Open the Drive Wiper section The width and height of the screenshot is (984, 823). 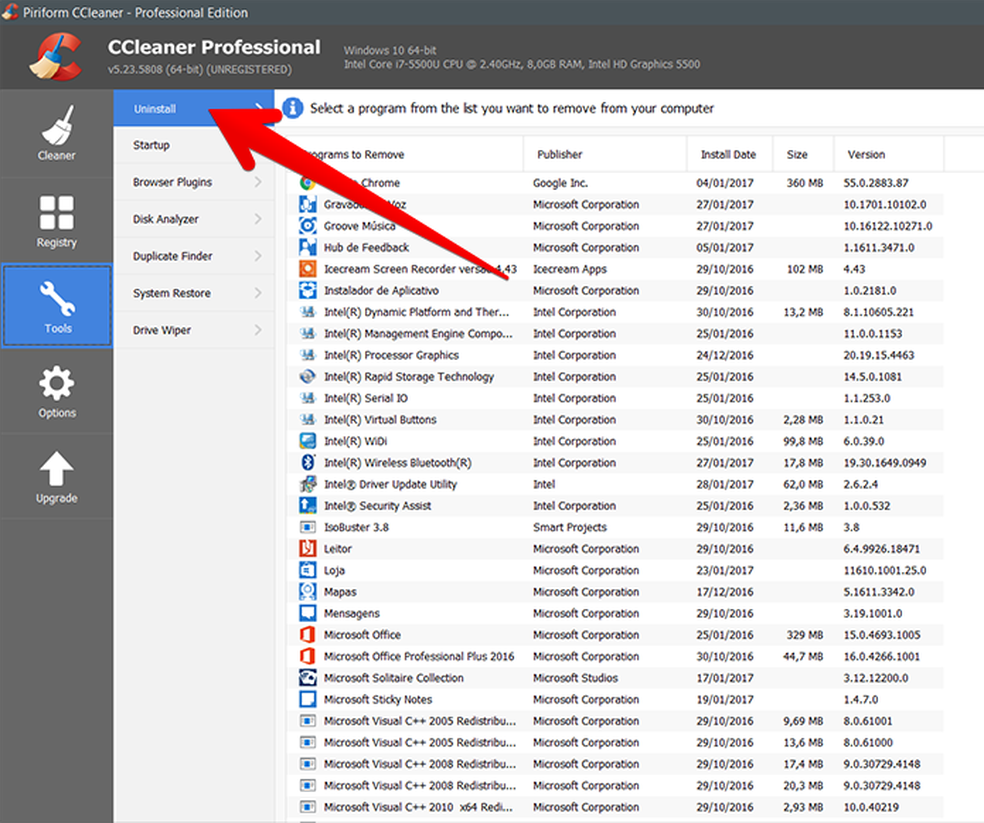pyautogui.click(x=162, y=331)
